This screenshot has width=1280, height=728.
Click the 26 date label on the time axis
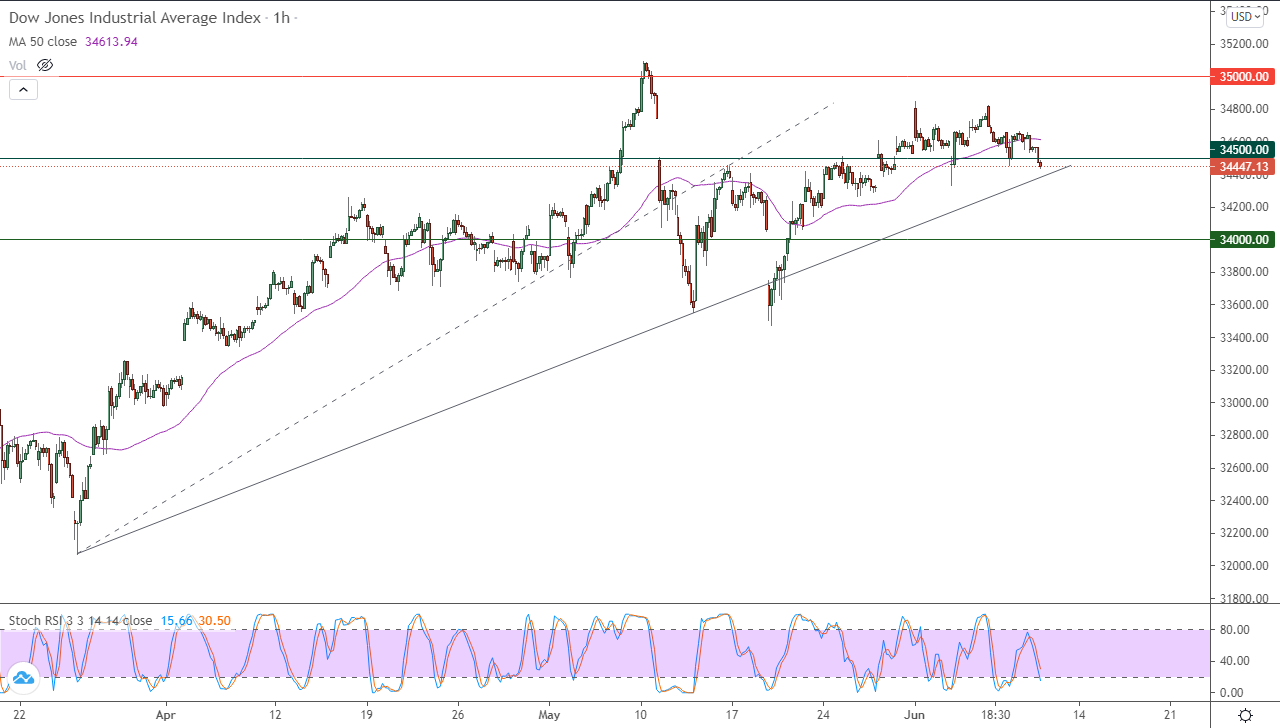[457, 716]
